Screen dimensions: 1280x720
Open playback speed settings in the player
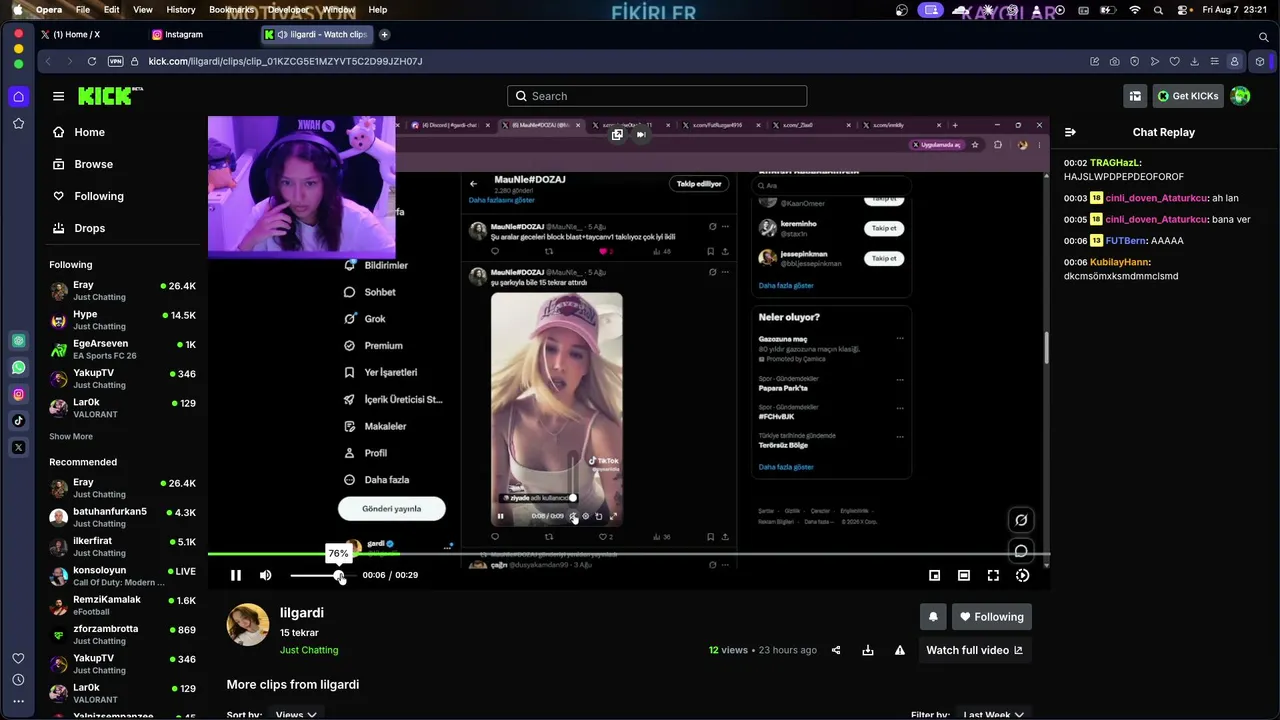pos(1022,575)
